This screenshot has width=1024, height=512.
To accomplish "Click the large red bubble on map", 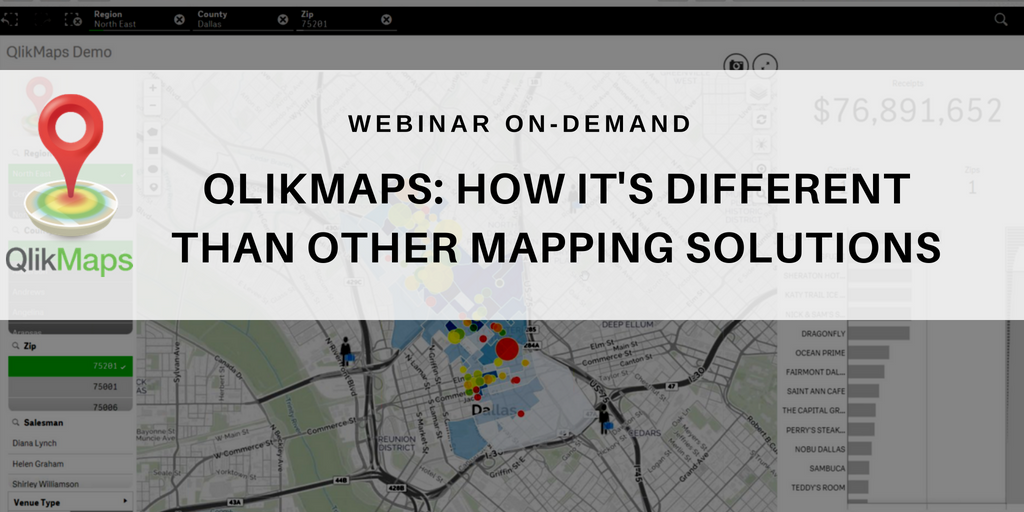I will click(507, 349).
